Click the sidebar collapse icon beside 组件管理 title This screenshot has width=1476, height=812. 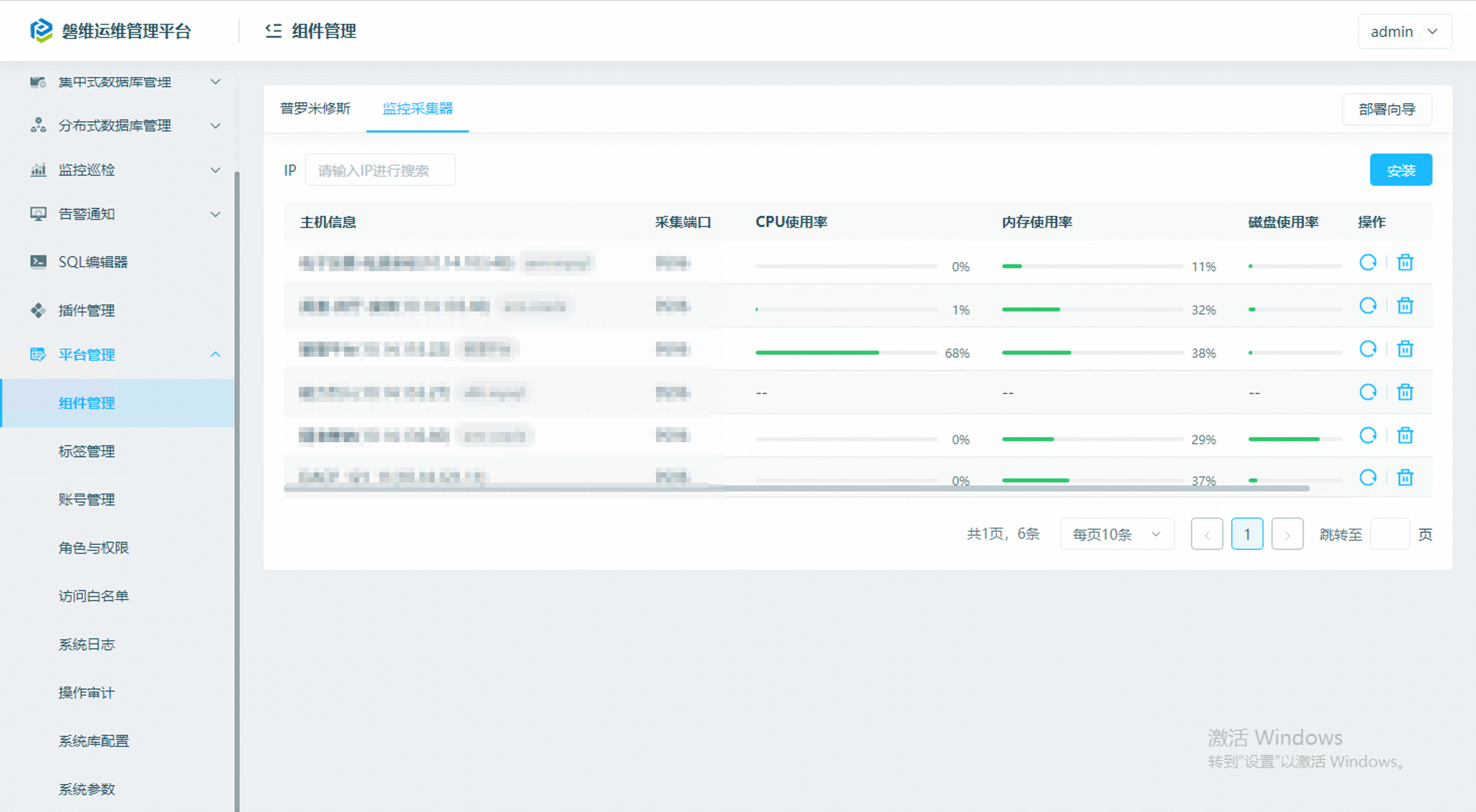[x=273, y=31]
